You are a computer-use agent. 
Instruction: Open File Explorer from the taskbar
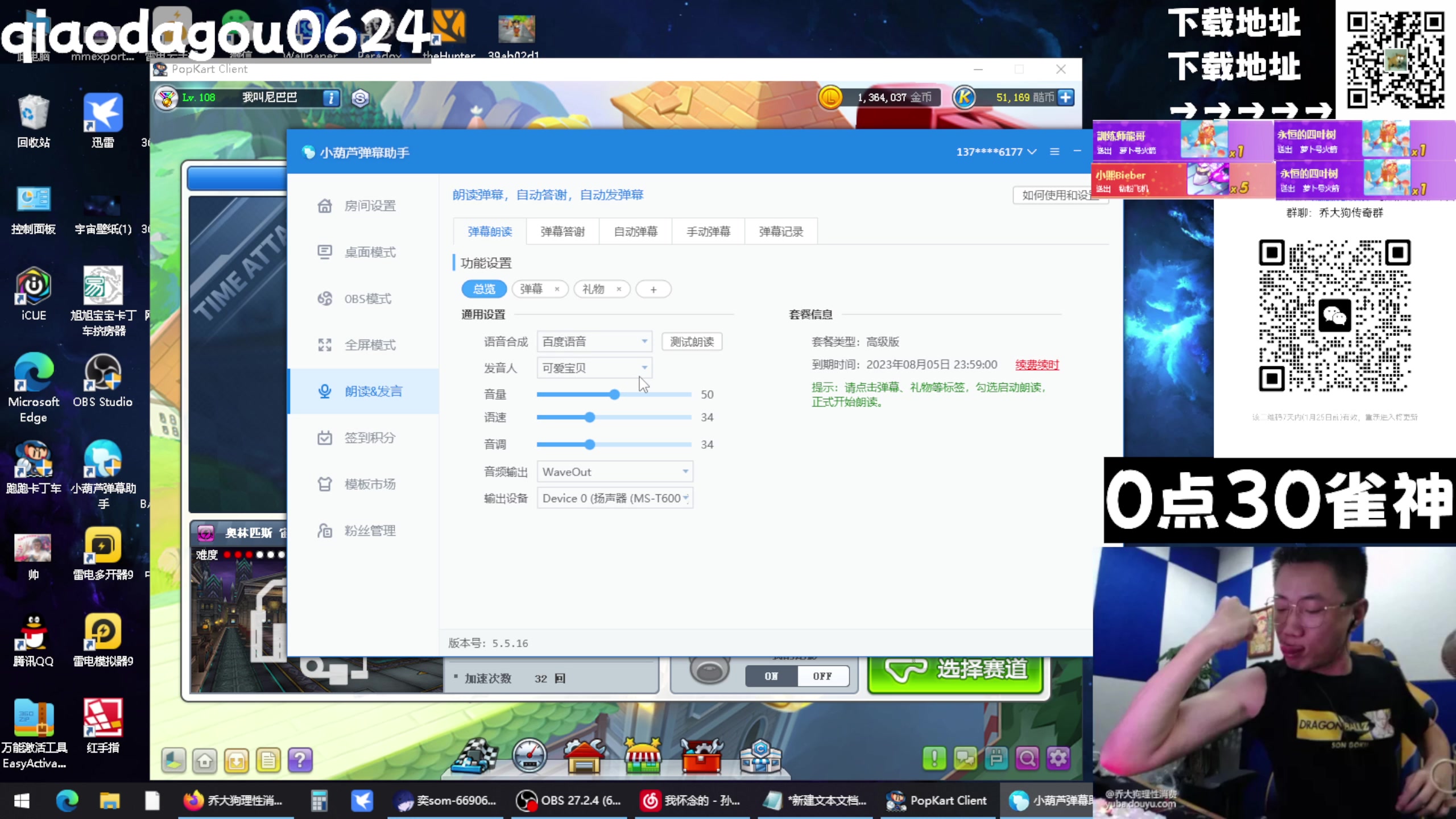(109, 801)
